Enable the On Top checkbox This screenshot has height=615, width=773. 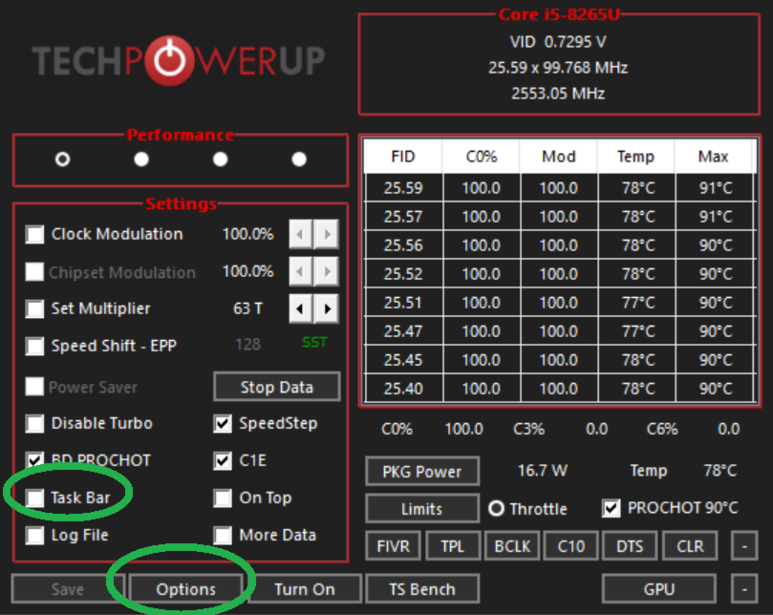[x=223, y=498]
